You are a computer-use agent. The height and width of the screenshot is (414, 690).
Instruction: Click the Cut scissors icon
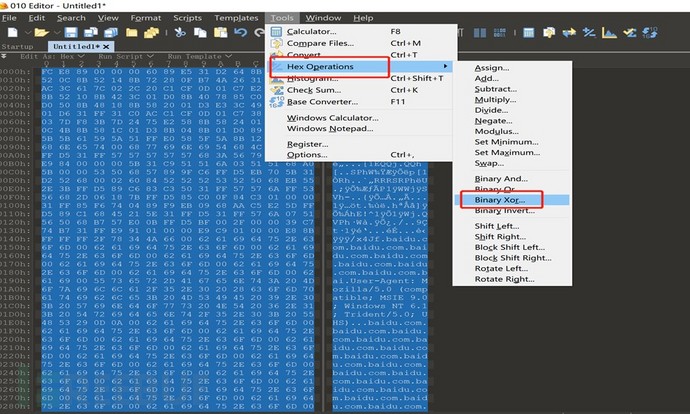(180, 33)
